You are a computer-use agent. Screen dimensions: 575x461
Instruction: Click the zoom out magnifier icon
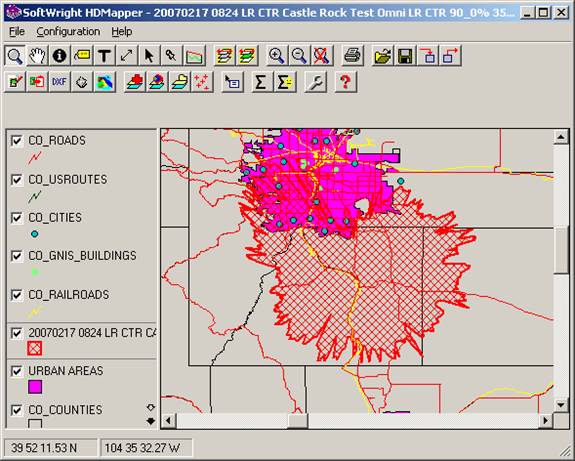coord(299,56)
